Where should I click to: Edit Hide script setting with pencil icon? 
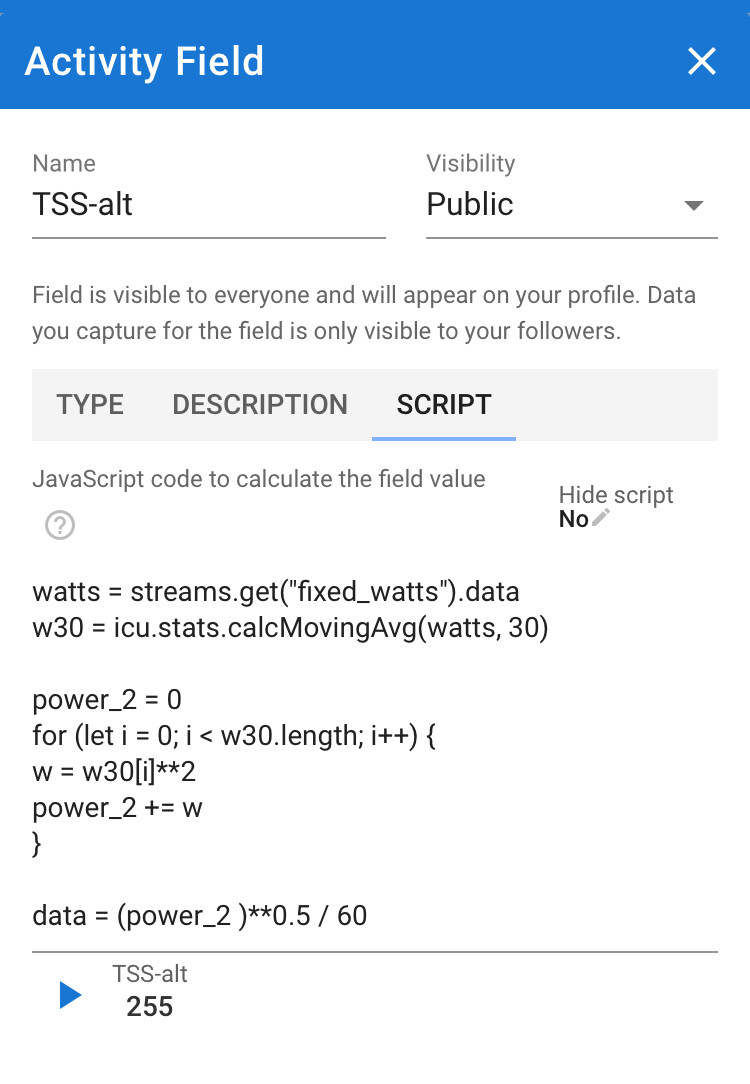coord(601,518)
